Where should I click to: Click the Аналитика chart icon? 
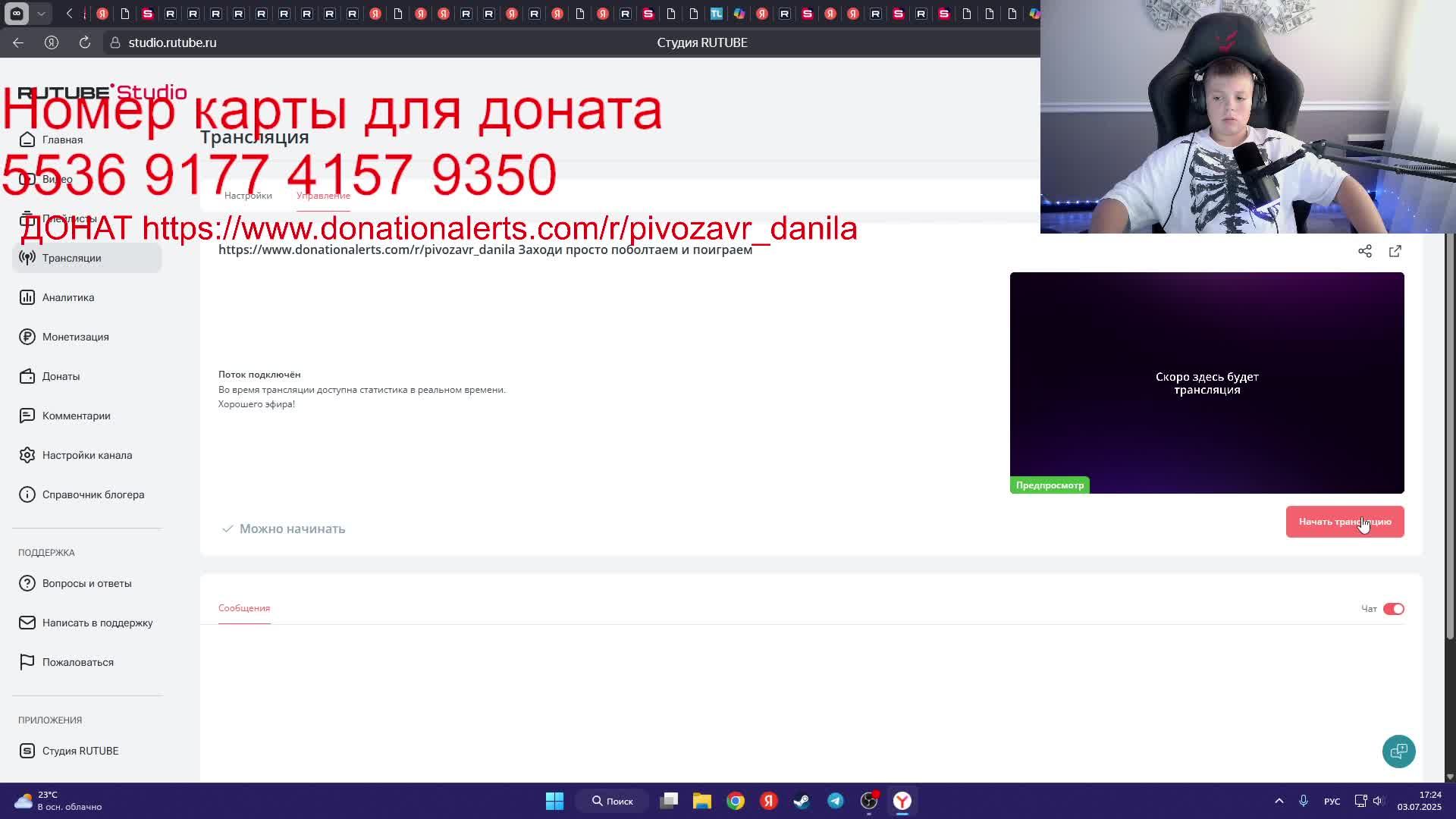click(x=27, y=297)
